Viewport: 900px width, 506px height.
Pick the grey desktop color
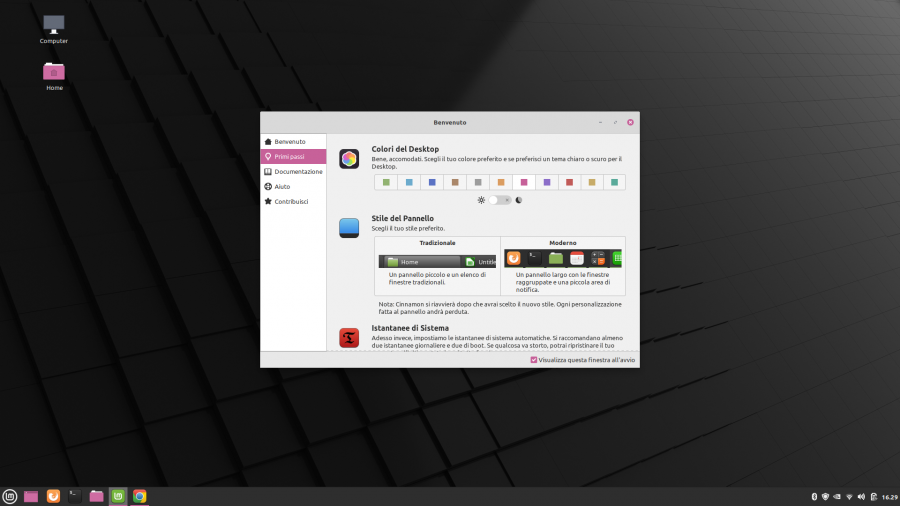pos(478,182)
